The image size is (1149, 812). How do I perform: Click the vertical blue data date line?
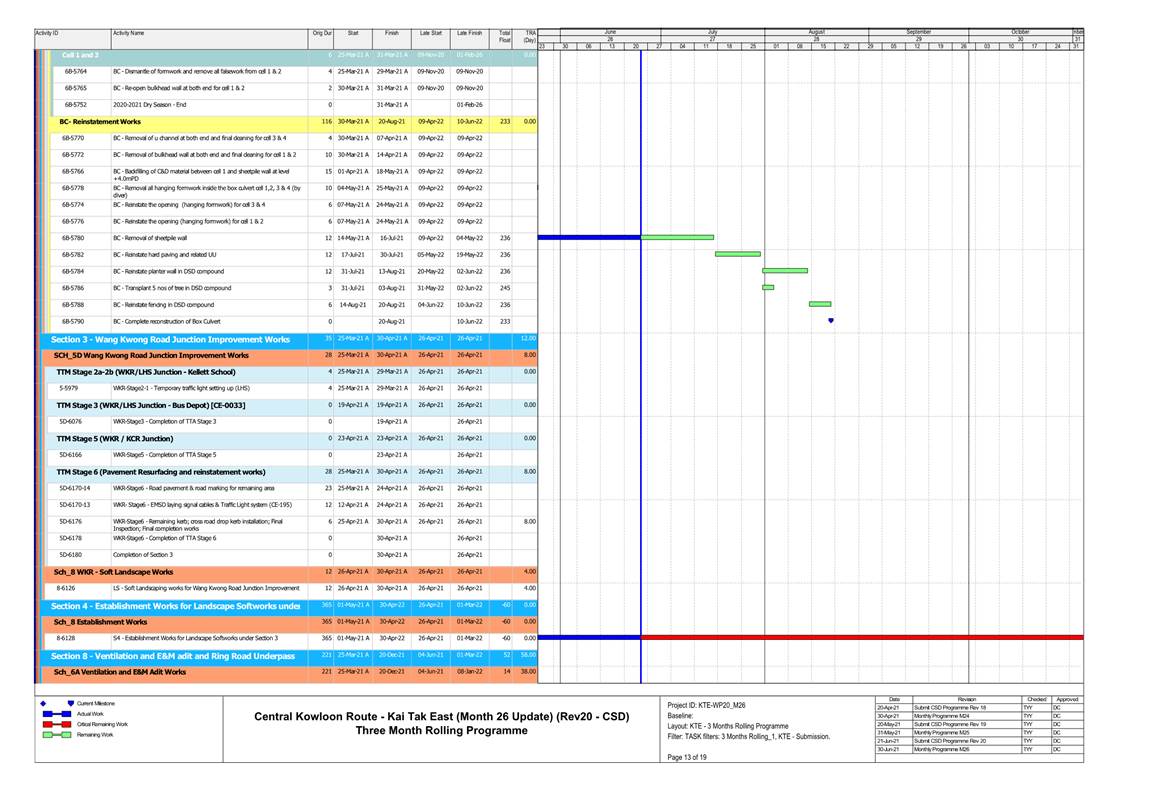[x=640, y=450]
